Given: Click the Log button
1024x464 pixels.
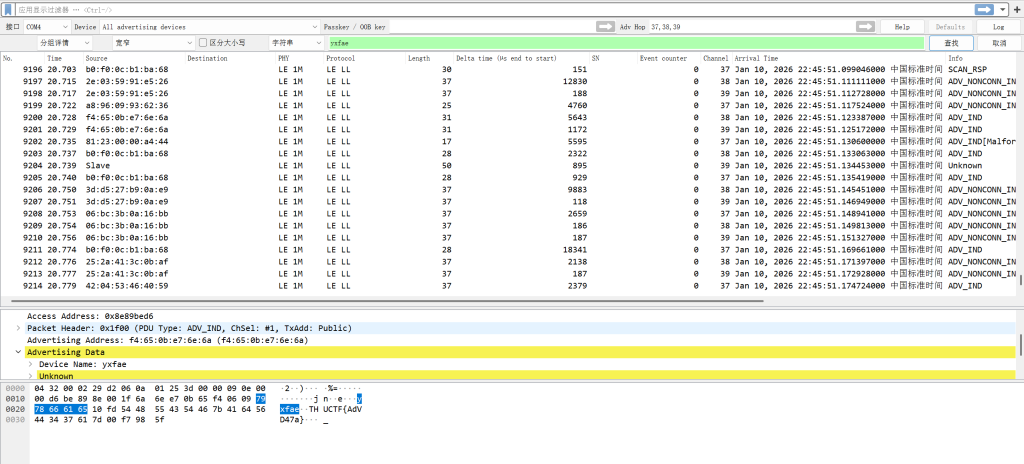Looking at the screenshot, I should point(998,26).
